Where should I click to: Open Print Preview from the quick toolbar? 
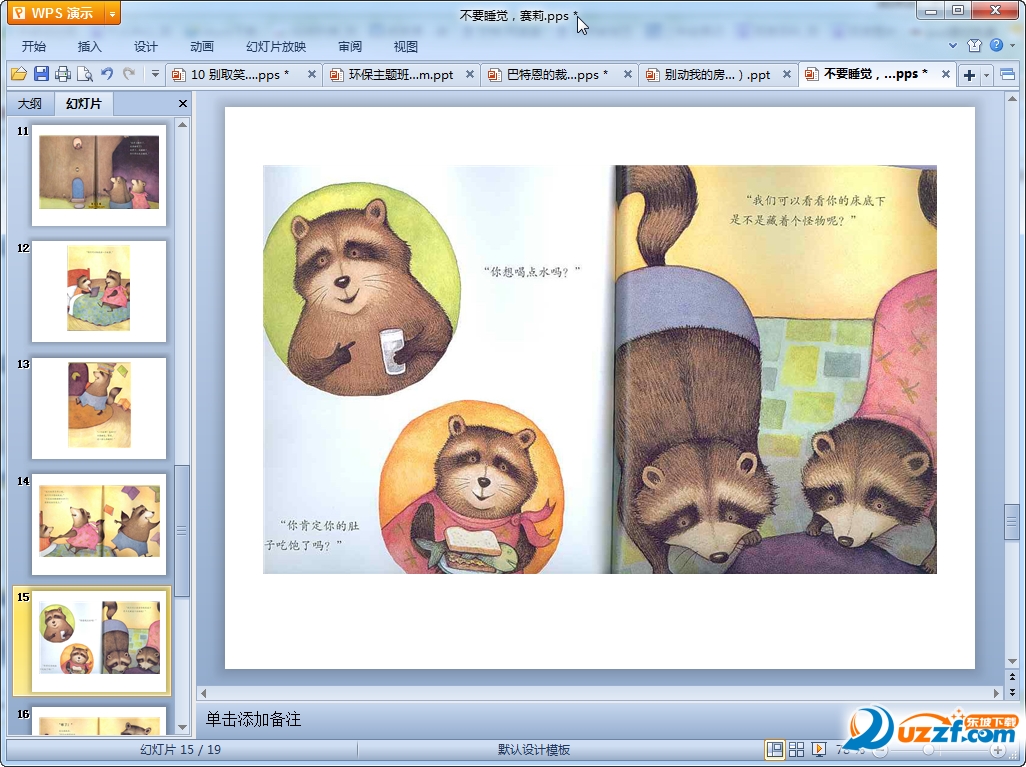pyautogui.click(x=85, y=74)
